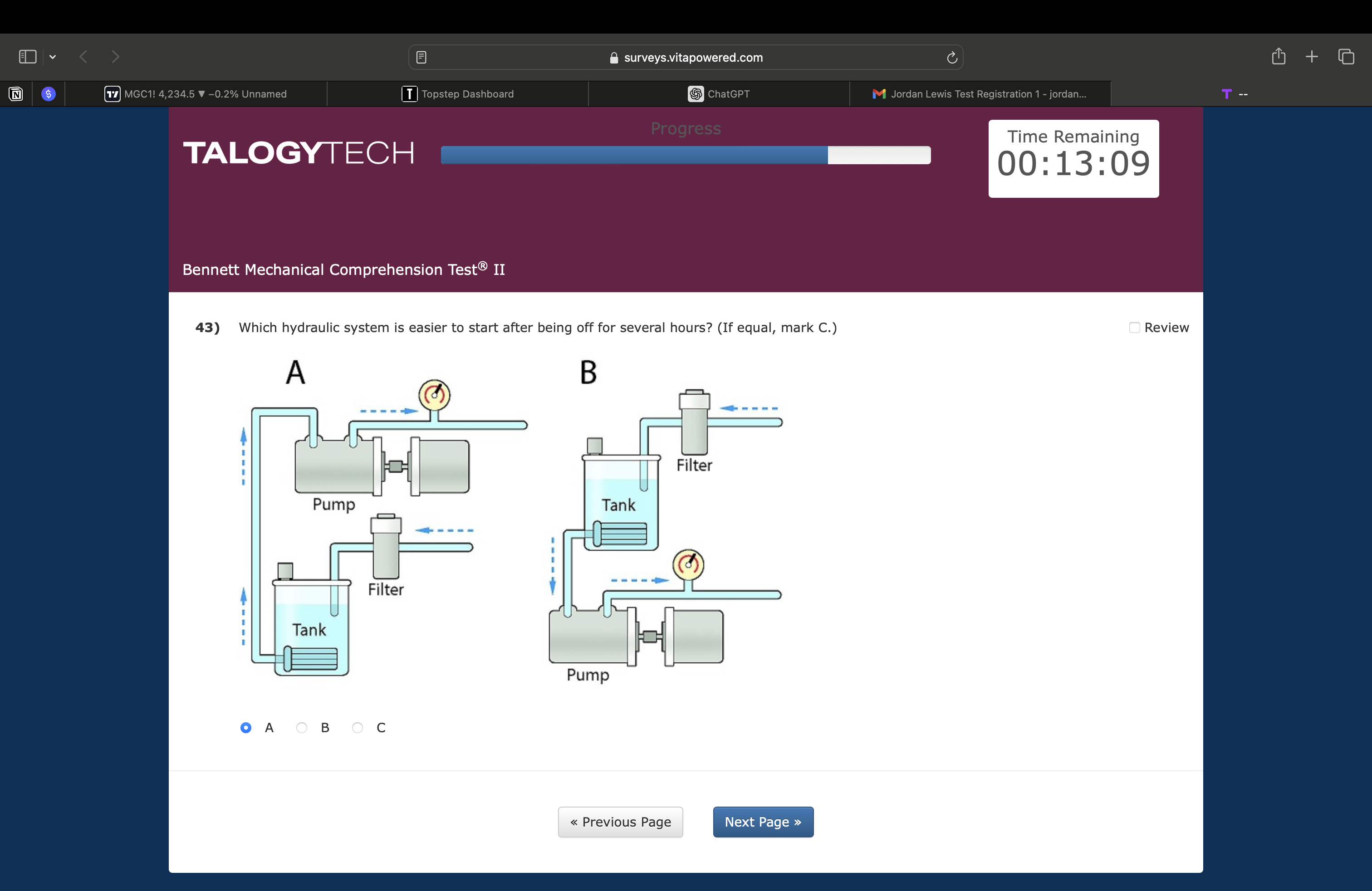Click the forward navigation arrow

tap(115, 56)
